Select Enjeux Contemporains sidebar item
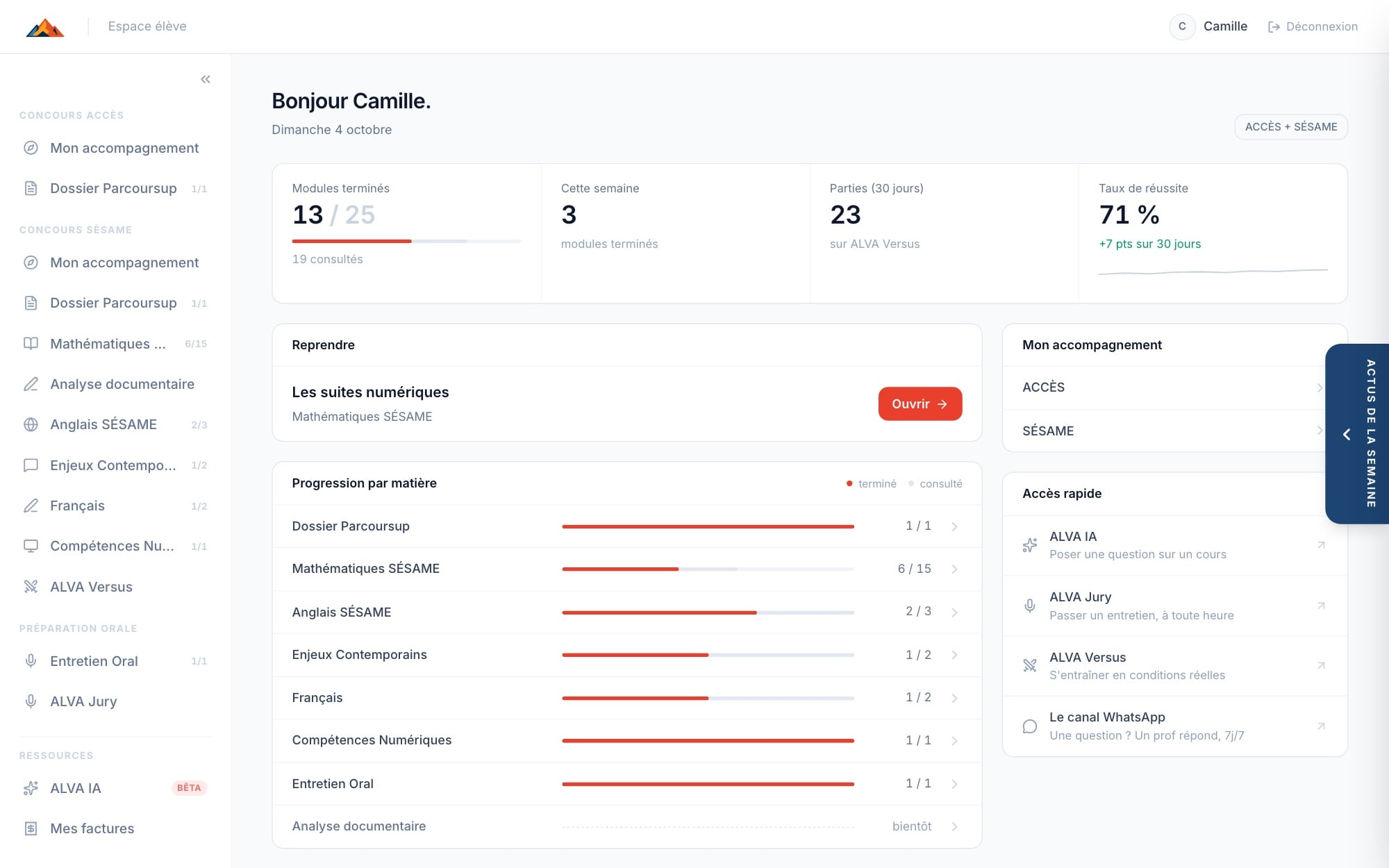 tap(115, 465)
